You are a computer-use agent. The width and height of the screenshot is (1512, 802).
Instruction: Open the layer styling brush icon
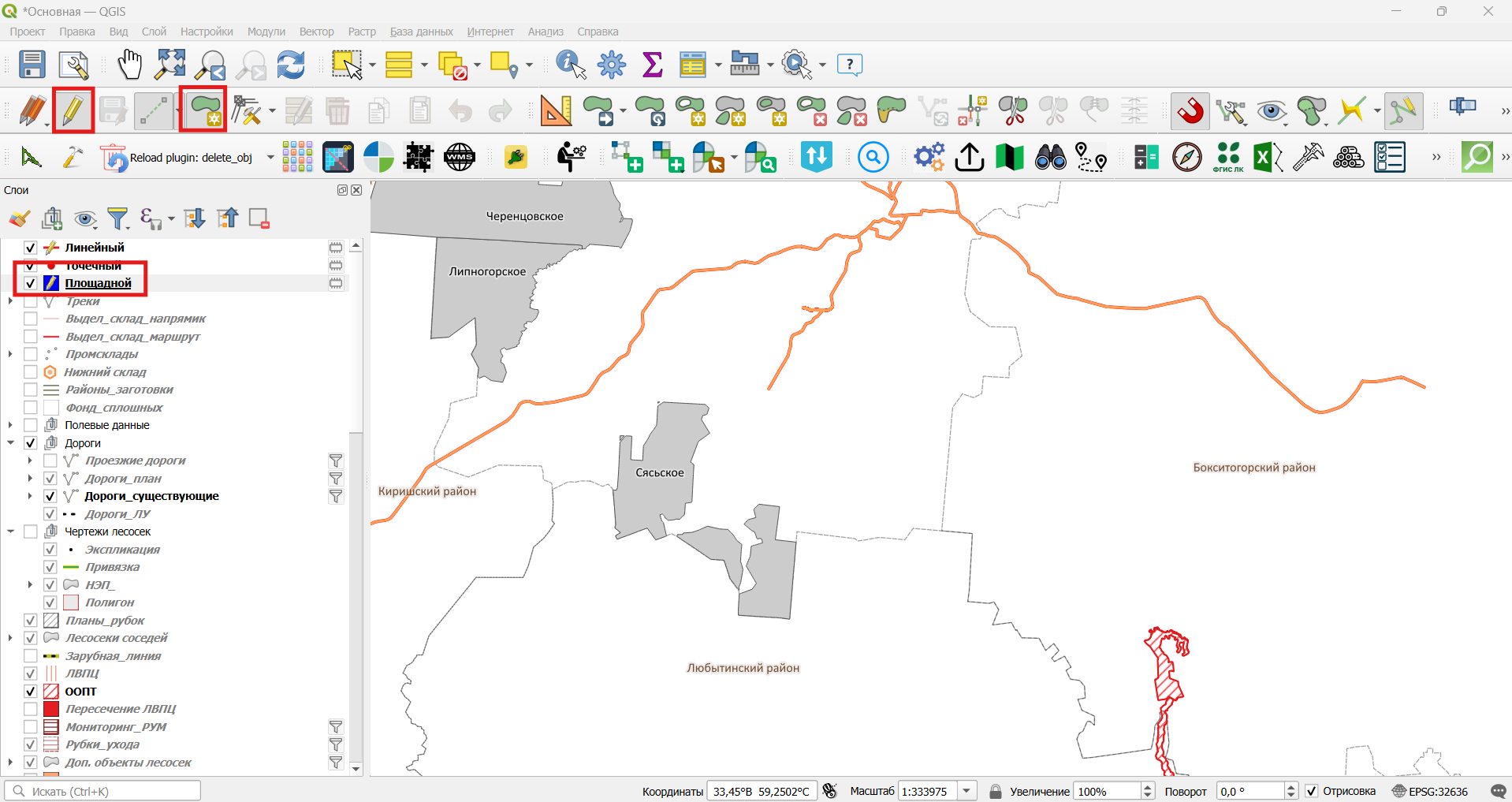(20, 218)
